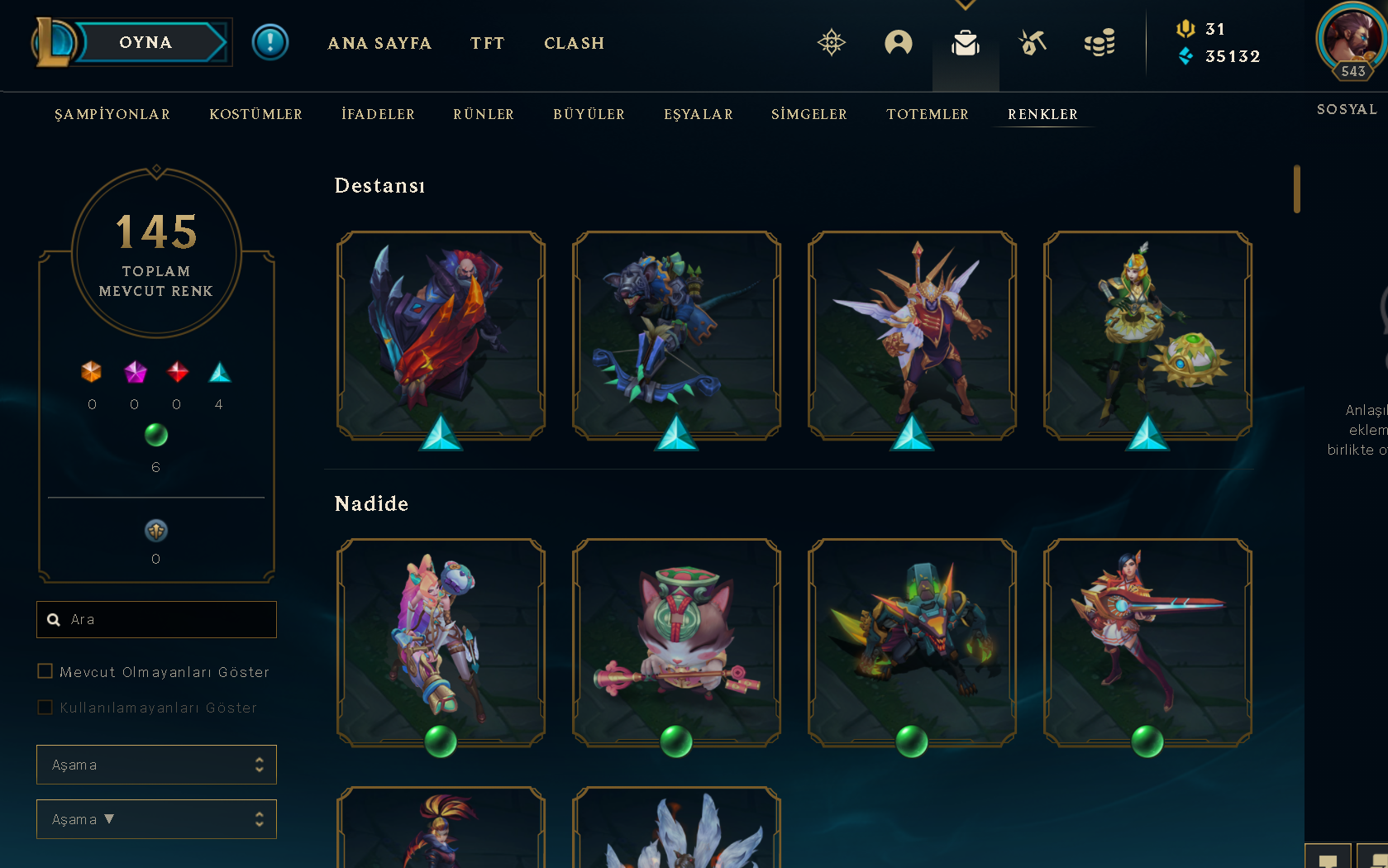Open the Collection briefcase icon

click(965, 43)
